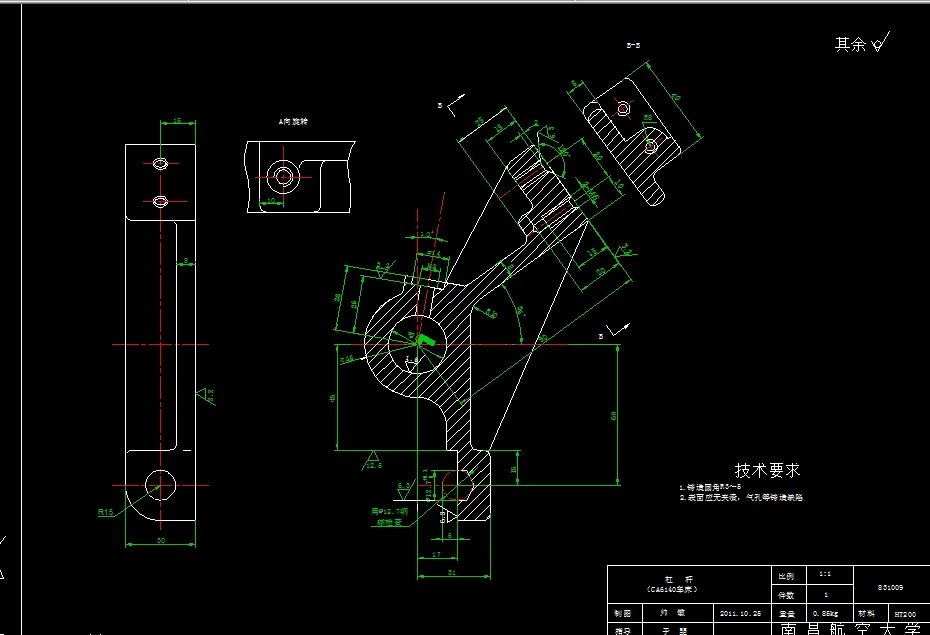Screen dimensions: 930x635
Task: Click the 南昌航空大学 title text
Action: (x=850, y=628)
